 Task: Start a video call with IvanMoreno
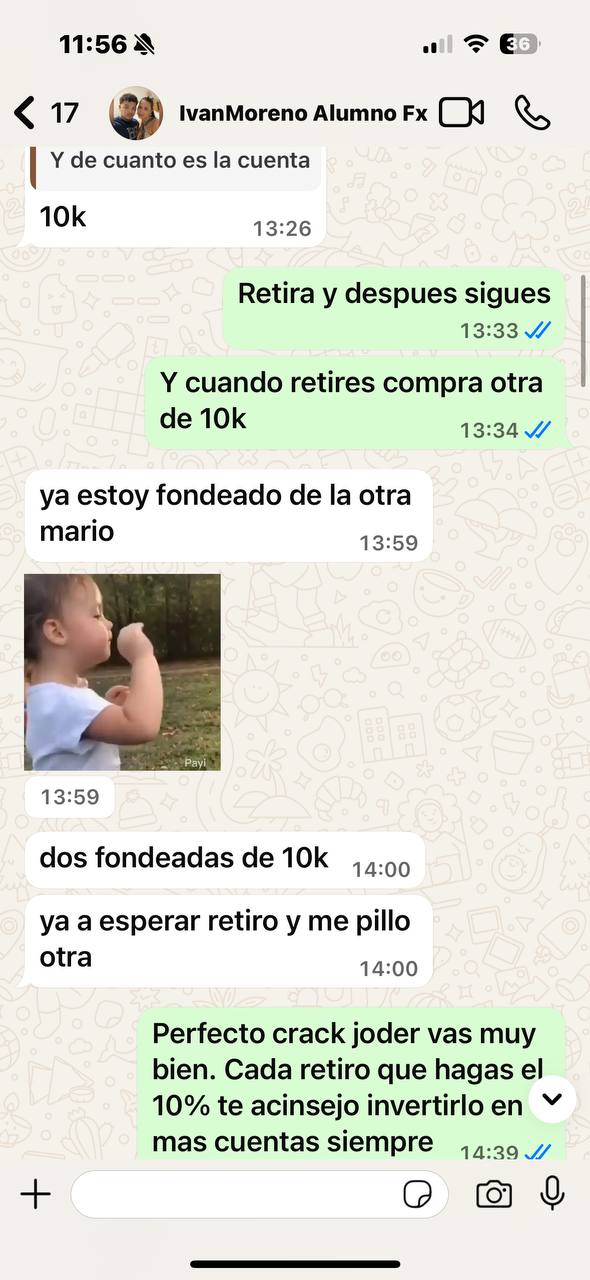click(x=462, y=113)
